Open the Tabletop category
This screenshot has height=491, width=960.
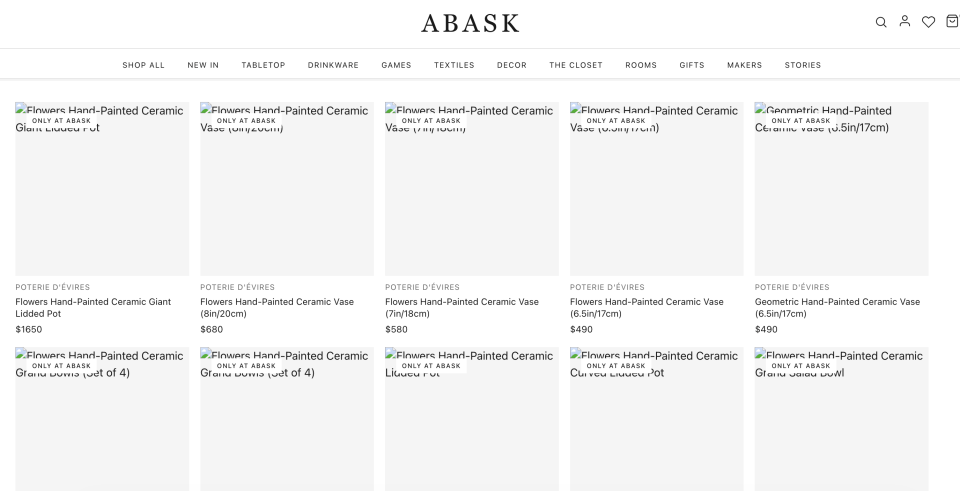point(263,65)
